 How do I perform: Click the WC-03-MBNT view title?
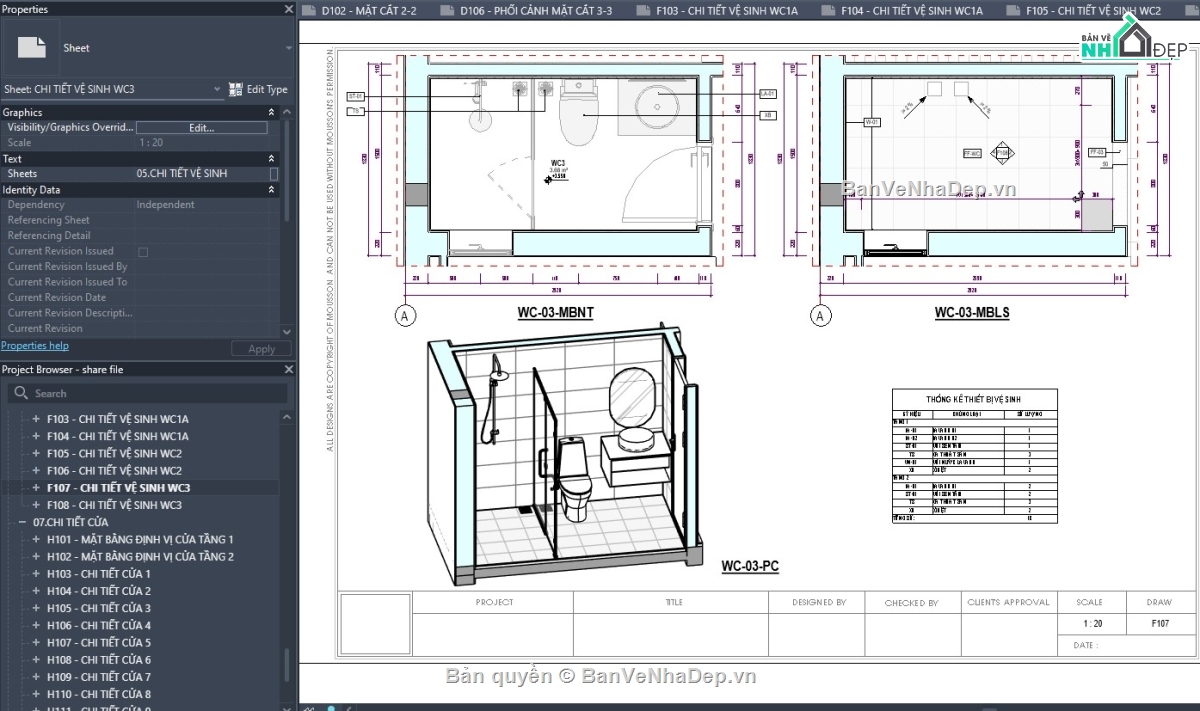pyautogui.click(x=555, y=313)
